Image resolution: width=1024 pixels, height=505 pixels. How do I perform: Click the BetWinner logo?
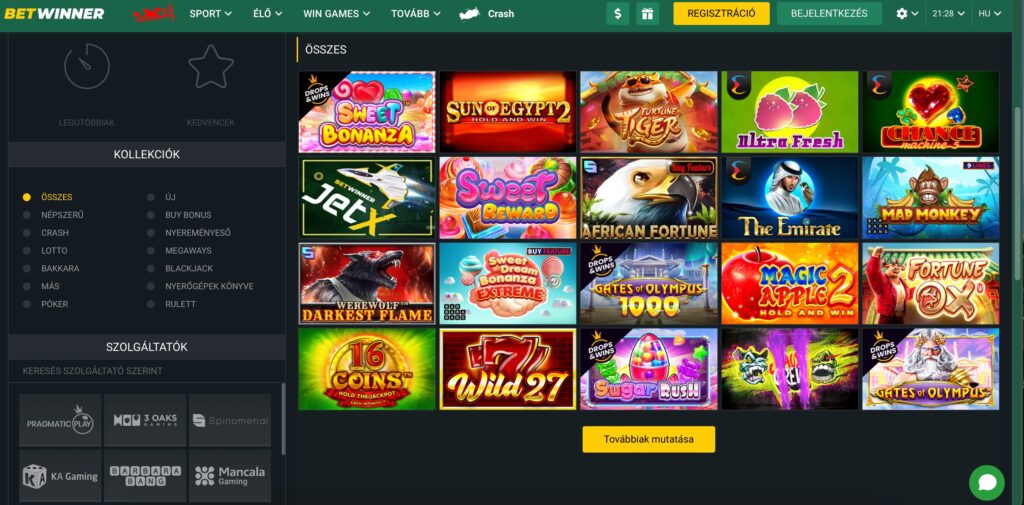pos(54,13)
